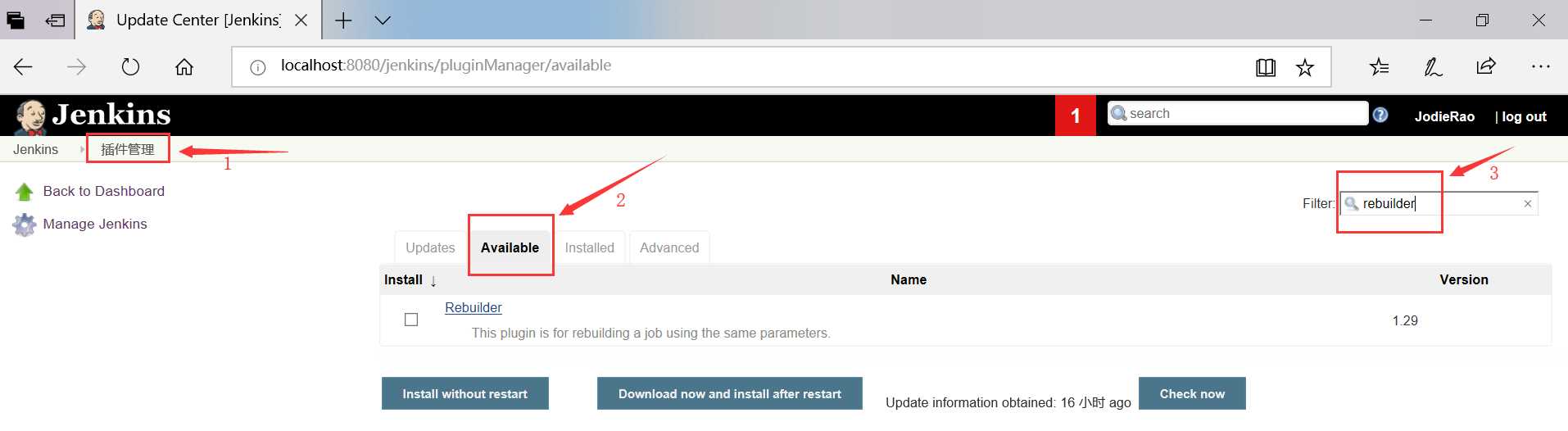1568x431 pixels.
Task: Open Manage Jenkins link
Action: 95,224
